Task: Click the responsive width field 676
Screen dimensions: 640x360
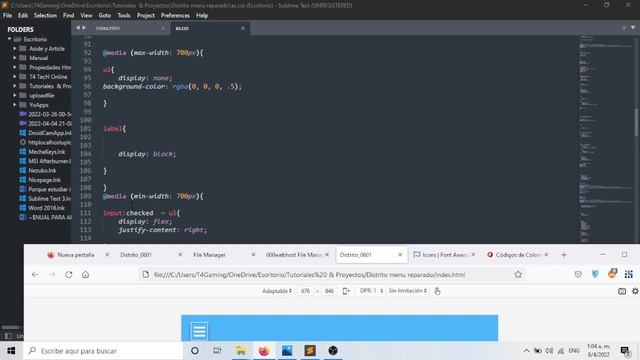Action: tap(305, 291)
